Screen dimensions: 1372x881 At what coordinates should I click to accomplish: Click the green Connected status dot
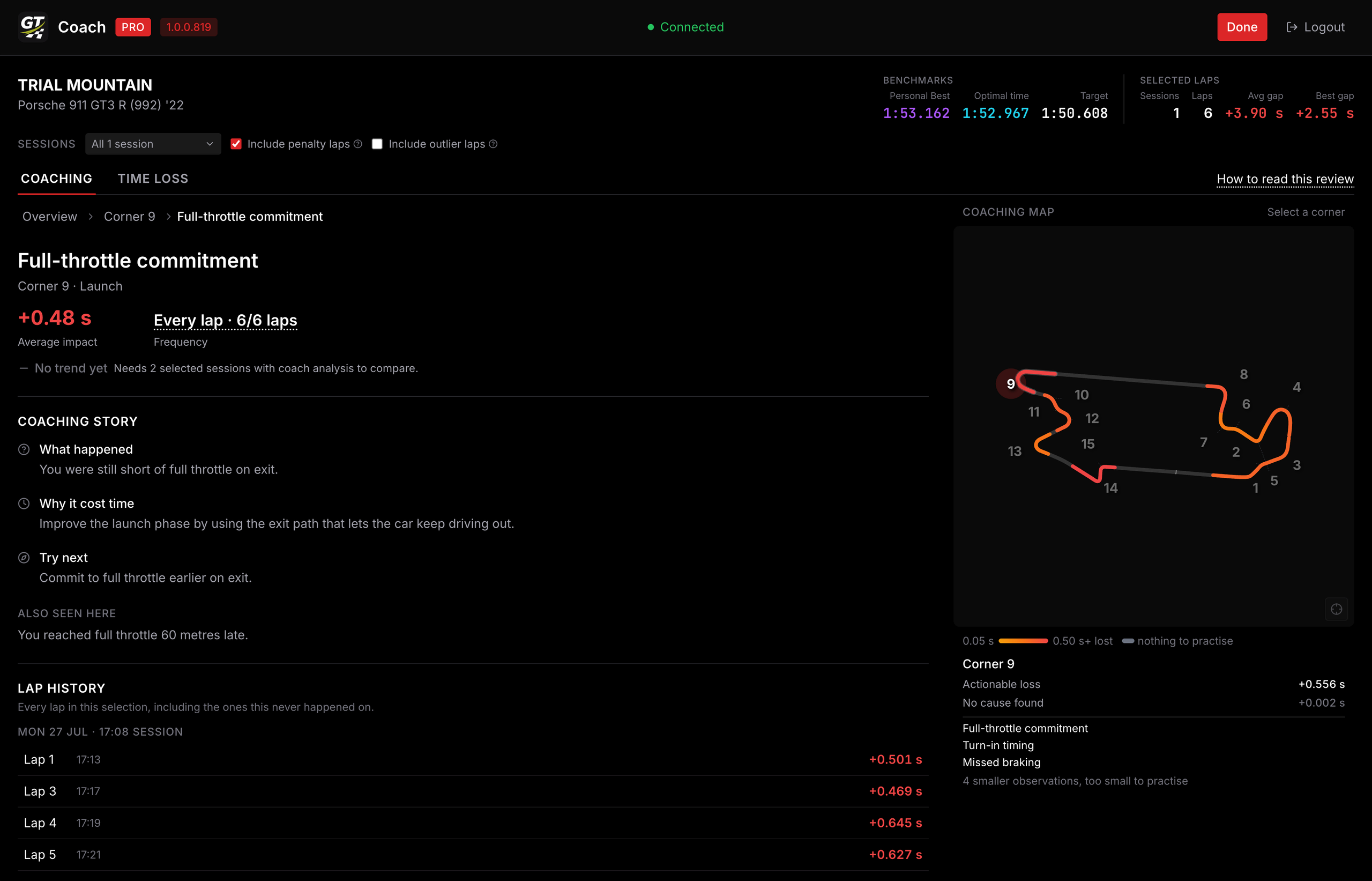tap(651, 27)
